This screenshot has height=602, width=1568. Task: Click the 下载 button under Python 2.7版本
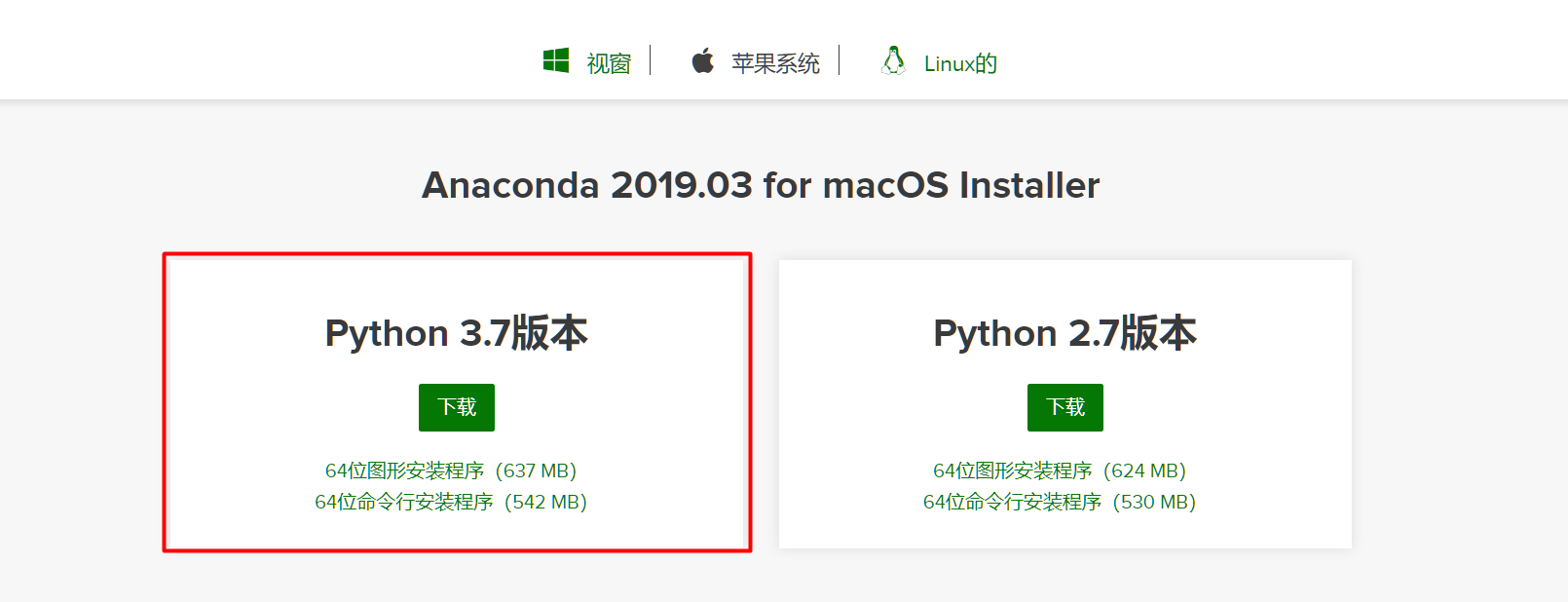(1064, 407)
